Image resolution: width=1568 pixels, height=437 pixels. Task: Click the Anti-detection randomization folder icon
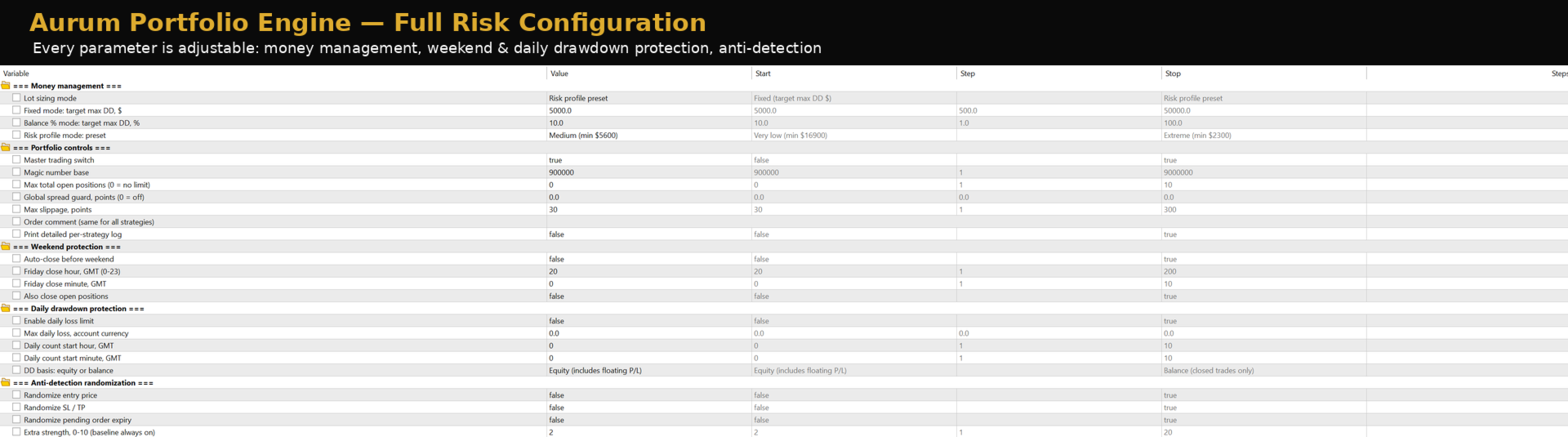point(6,383)
